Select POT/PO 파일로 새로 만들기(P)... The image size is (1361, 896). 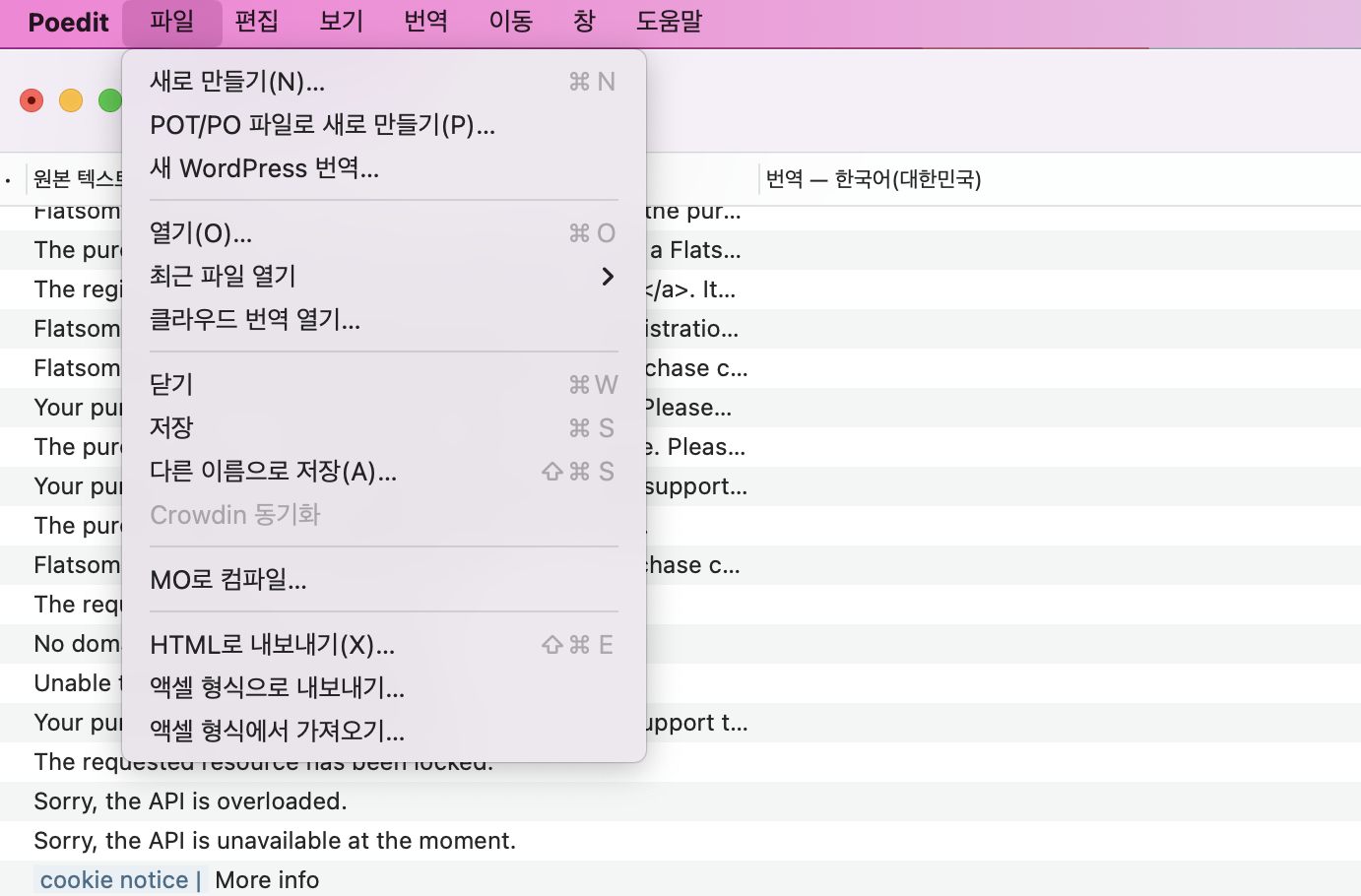322,125
